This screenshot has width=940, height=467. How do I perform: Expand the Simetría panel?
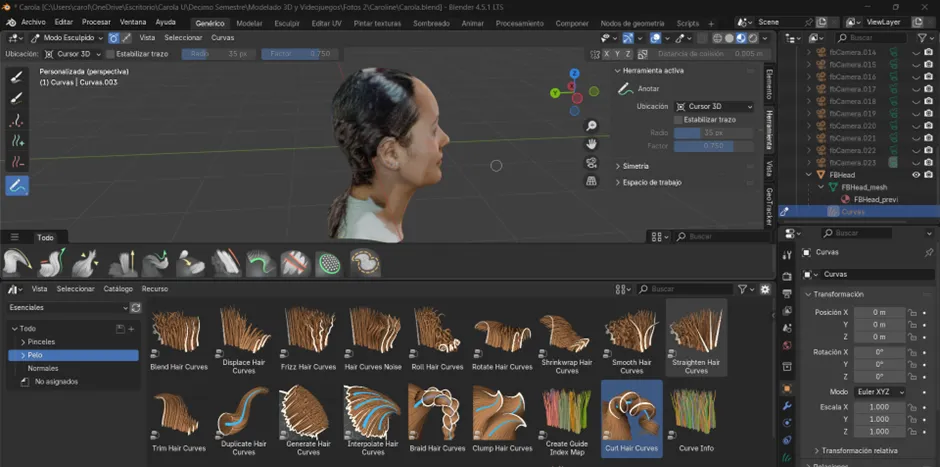(636, 166)
